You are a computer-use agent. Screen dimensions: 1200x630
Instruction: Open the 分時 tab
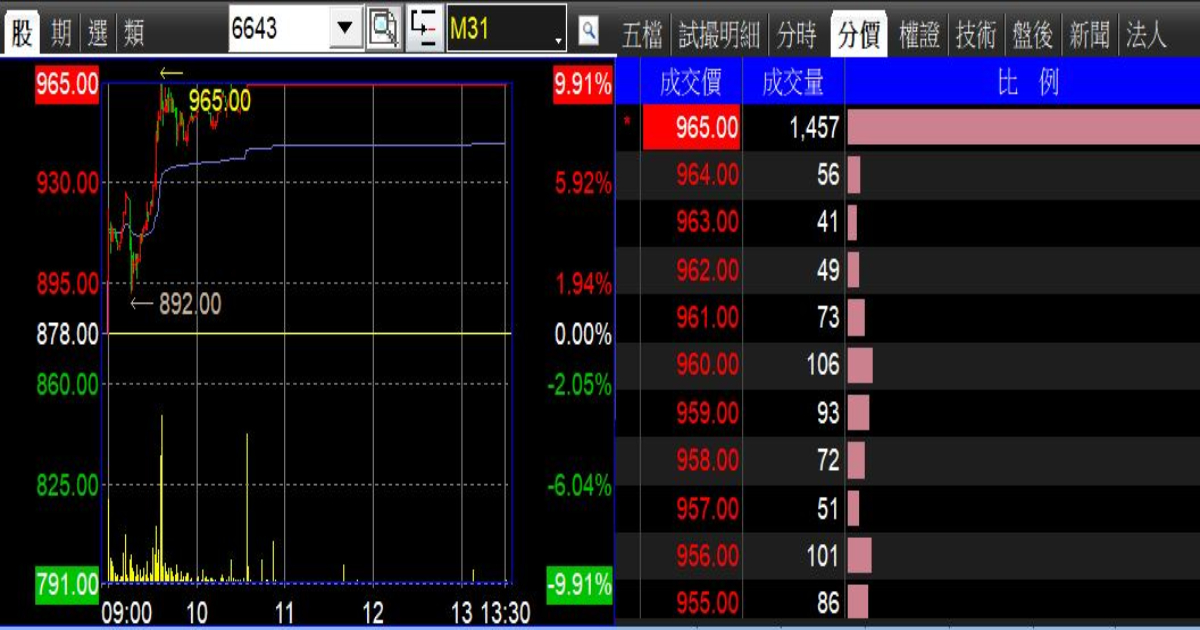tap(797, 36)
